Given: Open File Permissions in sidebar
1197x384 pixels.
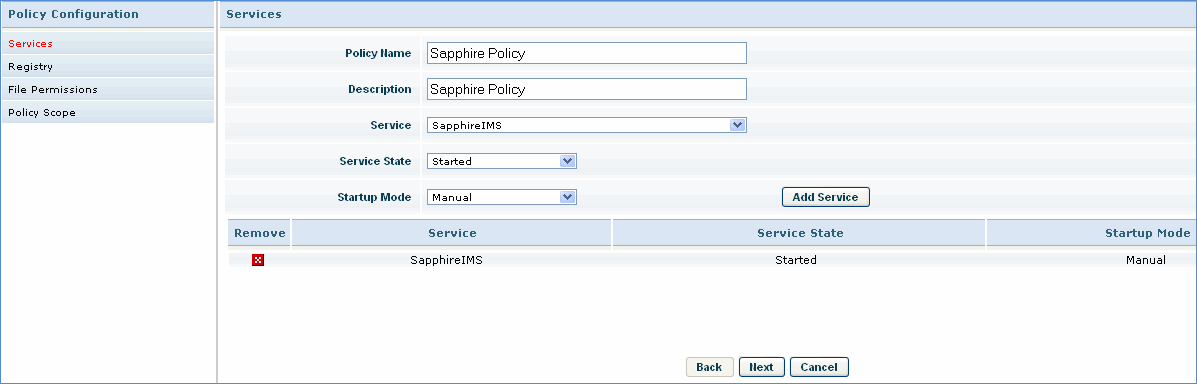Looking at the screenshot, I should (108, 89).
